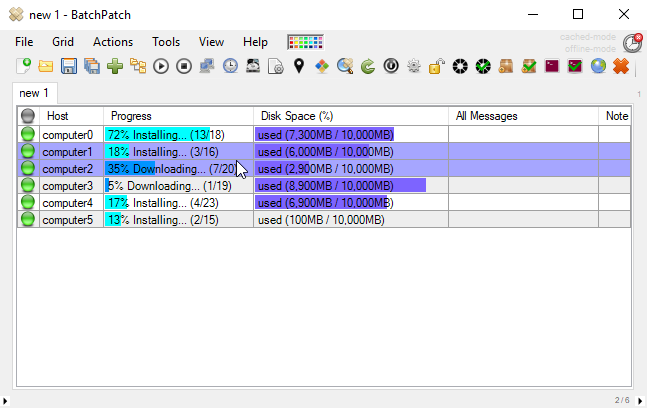The image size is (647, 408).
Task: Open settings with the gray gear icon
Action: click(414, 66)
